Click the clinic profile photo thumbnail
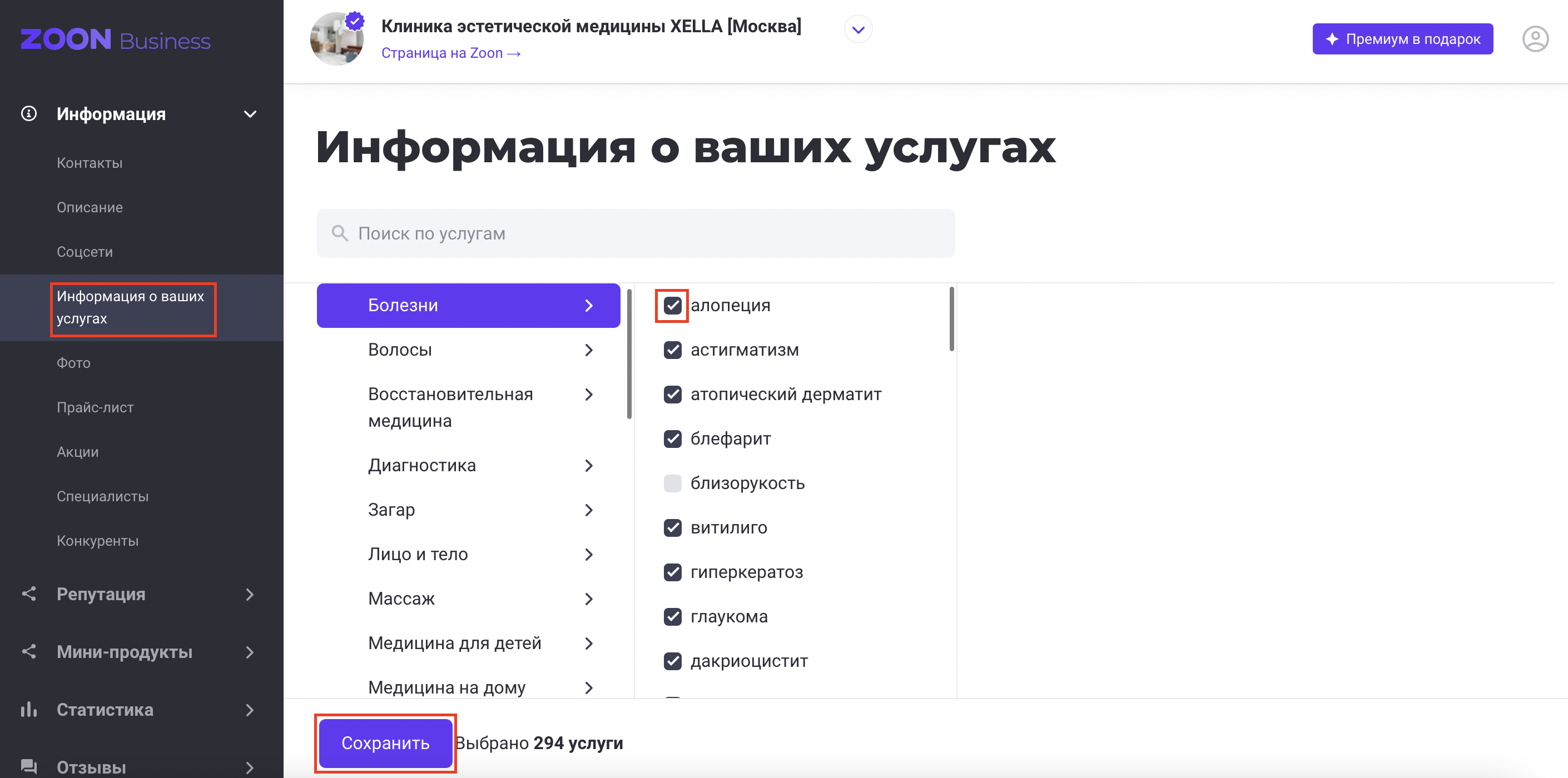This screenshot has height=778, width=1568. pos(336,39)
